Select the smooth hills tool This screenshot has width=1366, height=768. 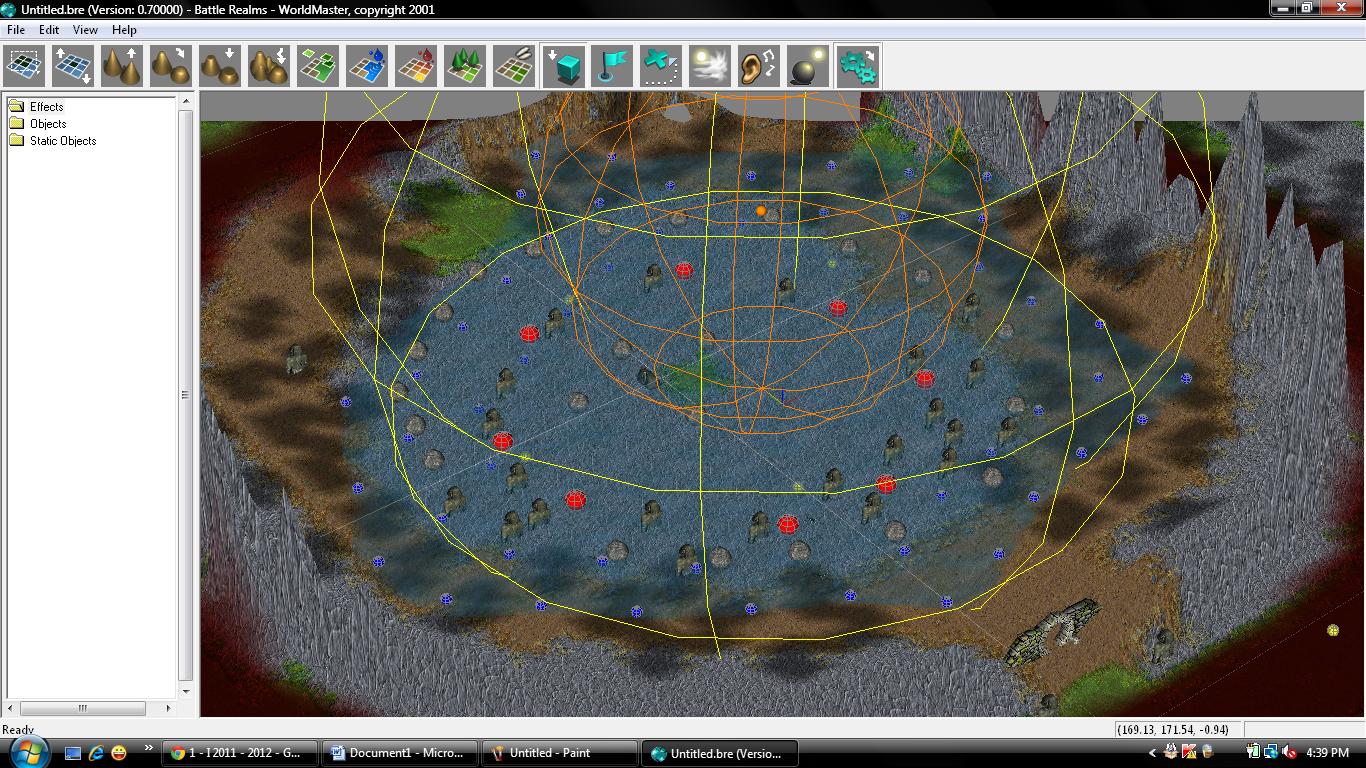pos(172,66)
